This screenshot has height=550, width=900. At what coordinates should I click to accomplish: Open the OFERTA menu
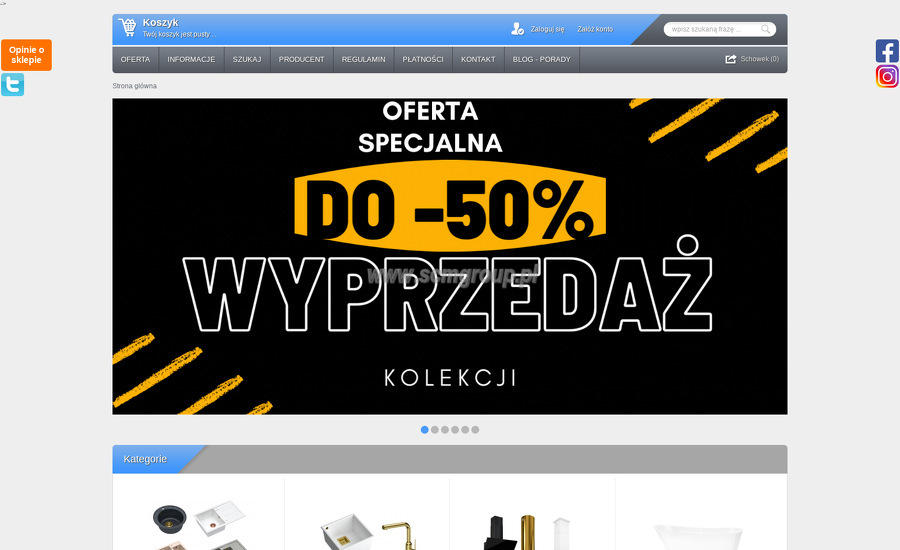[x=135, y=60]
